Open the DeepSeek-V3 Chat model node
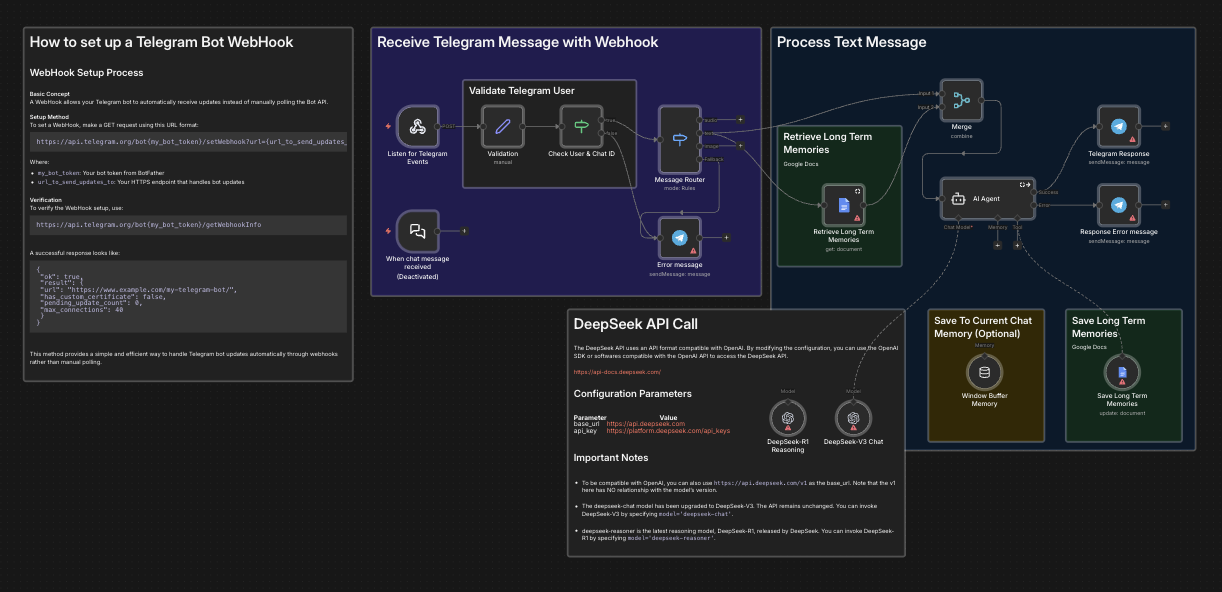This screenshot has width=1222, height=592. tap(853, 417)
